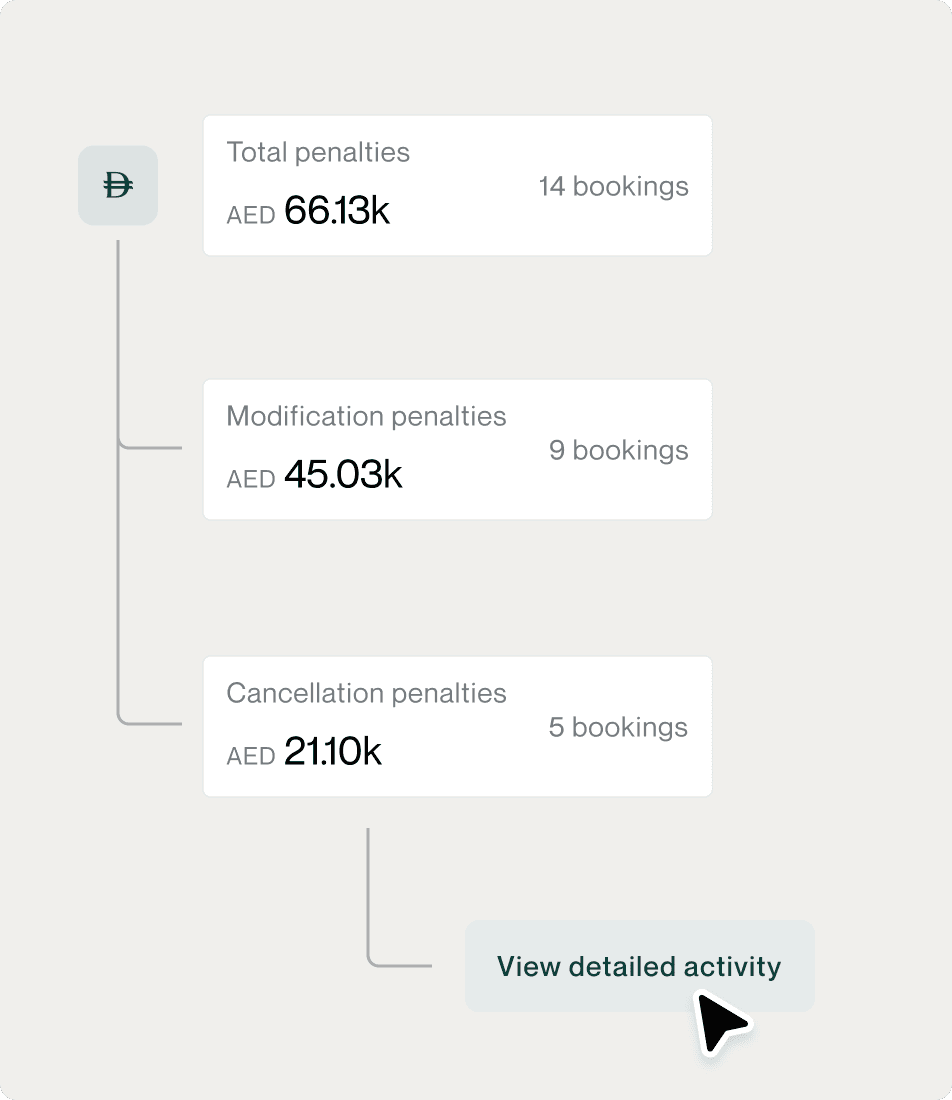This screenshot has width=952, height=1100.
Task: Click AED prefix in Total penalties card
Action: click(251, 215)
